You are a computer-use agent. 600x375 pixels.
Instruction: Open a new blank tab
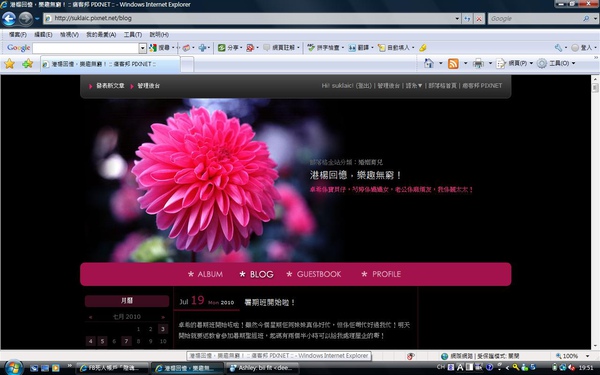tap(187, 64)
